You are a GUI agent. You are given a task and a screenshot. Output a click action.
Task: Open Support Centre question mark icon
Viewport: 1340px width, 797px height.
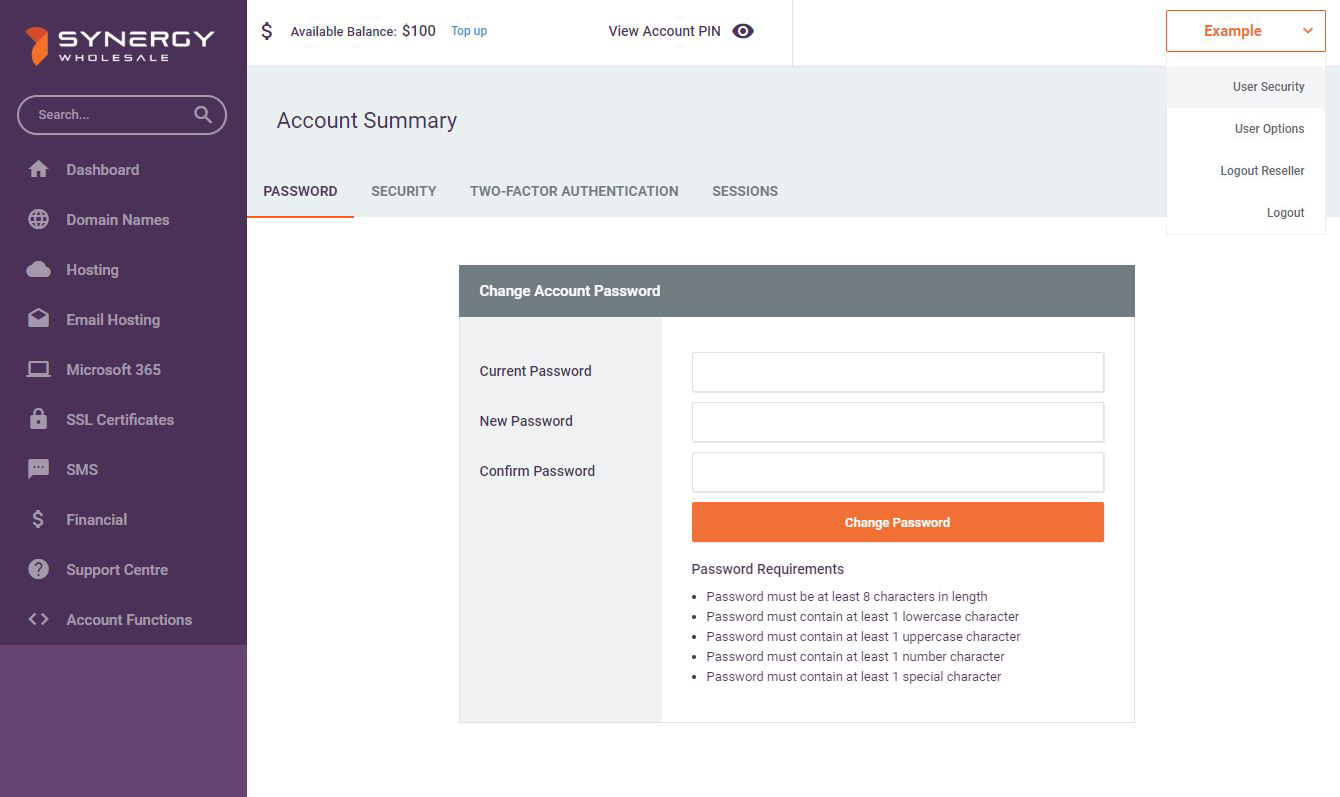pos(38,570)
